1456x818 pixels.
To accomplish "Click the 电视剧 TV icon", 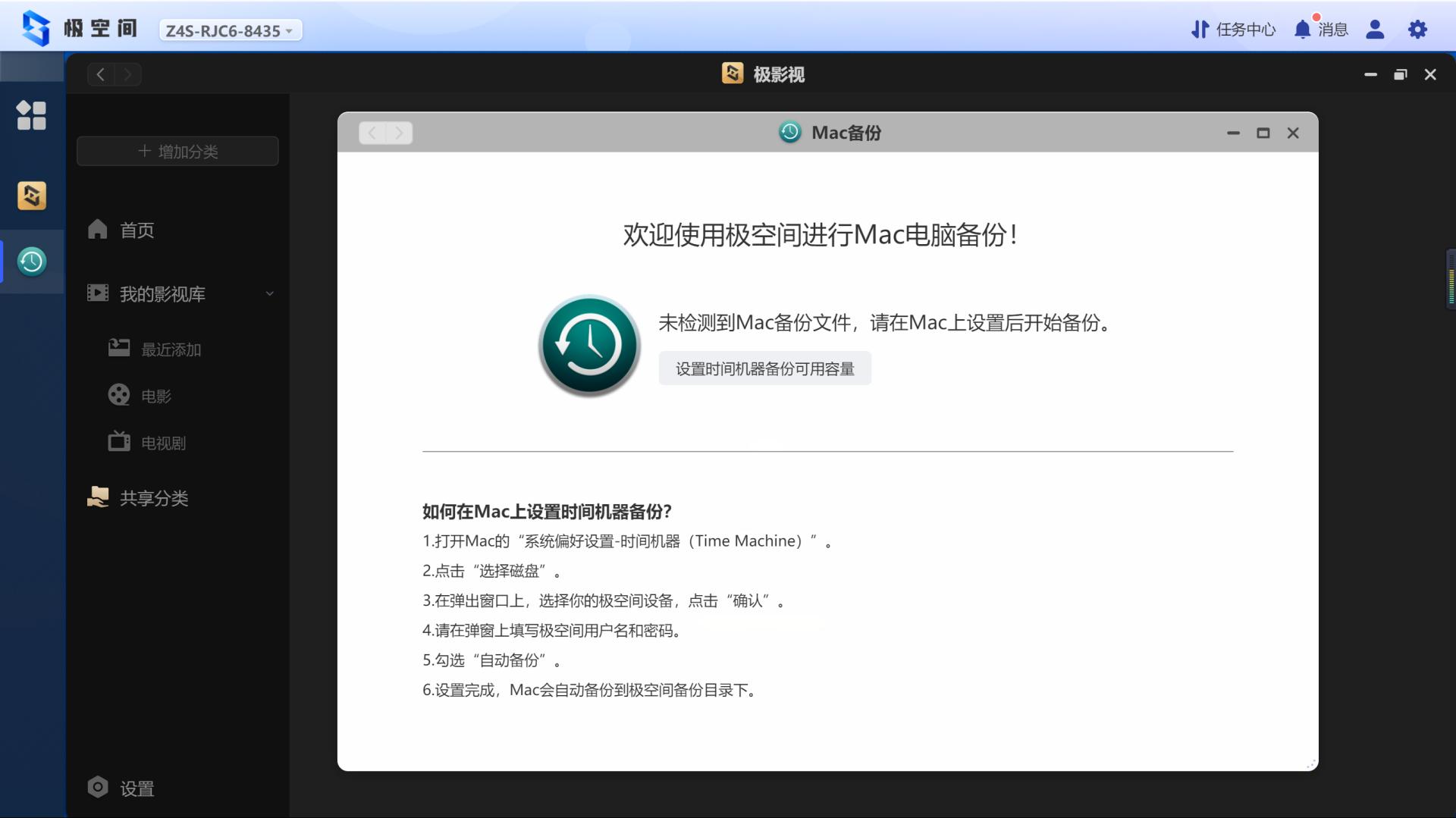I will pos(118,442).
